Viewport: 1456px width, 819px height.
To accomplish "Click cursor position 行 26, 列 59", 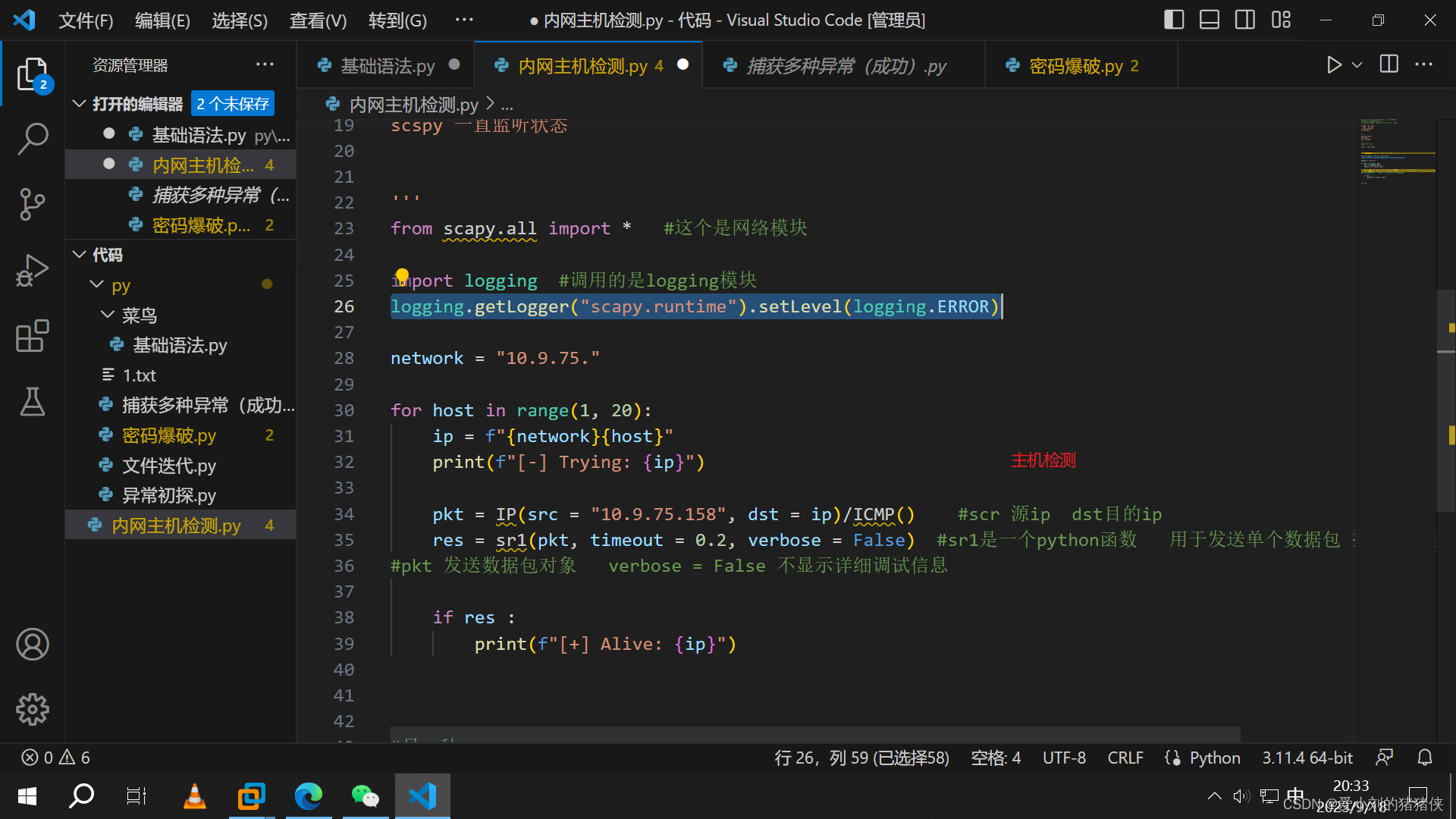I will pyautogui.click(x=861, y=758).
